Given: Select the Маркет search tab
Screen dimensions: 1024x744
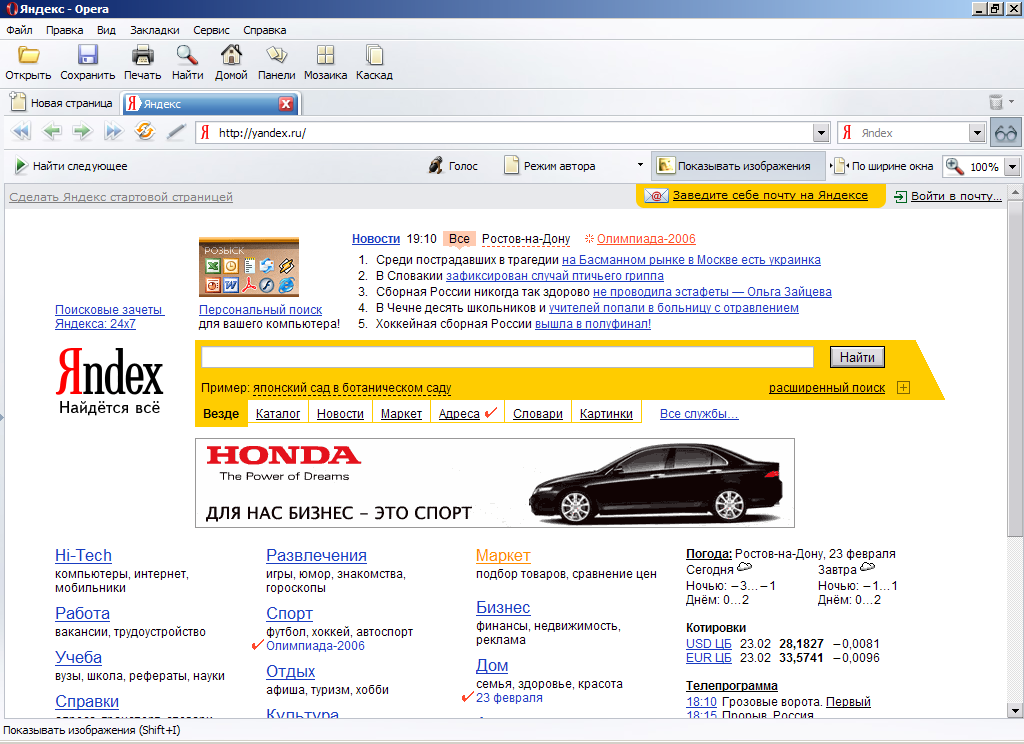Looking at the screenshot, I should click(x=401, y=413).
